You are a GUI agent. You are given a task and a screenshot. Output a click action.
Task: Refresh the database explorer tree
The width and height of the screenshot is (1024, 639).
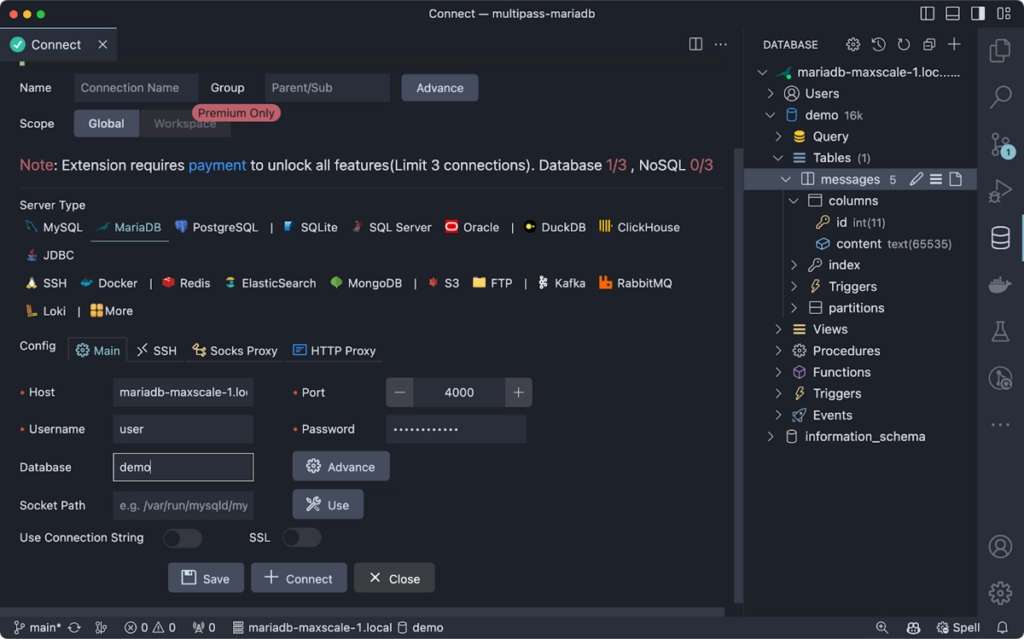[x=903, y=44]
